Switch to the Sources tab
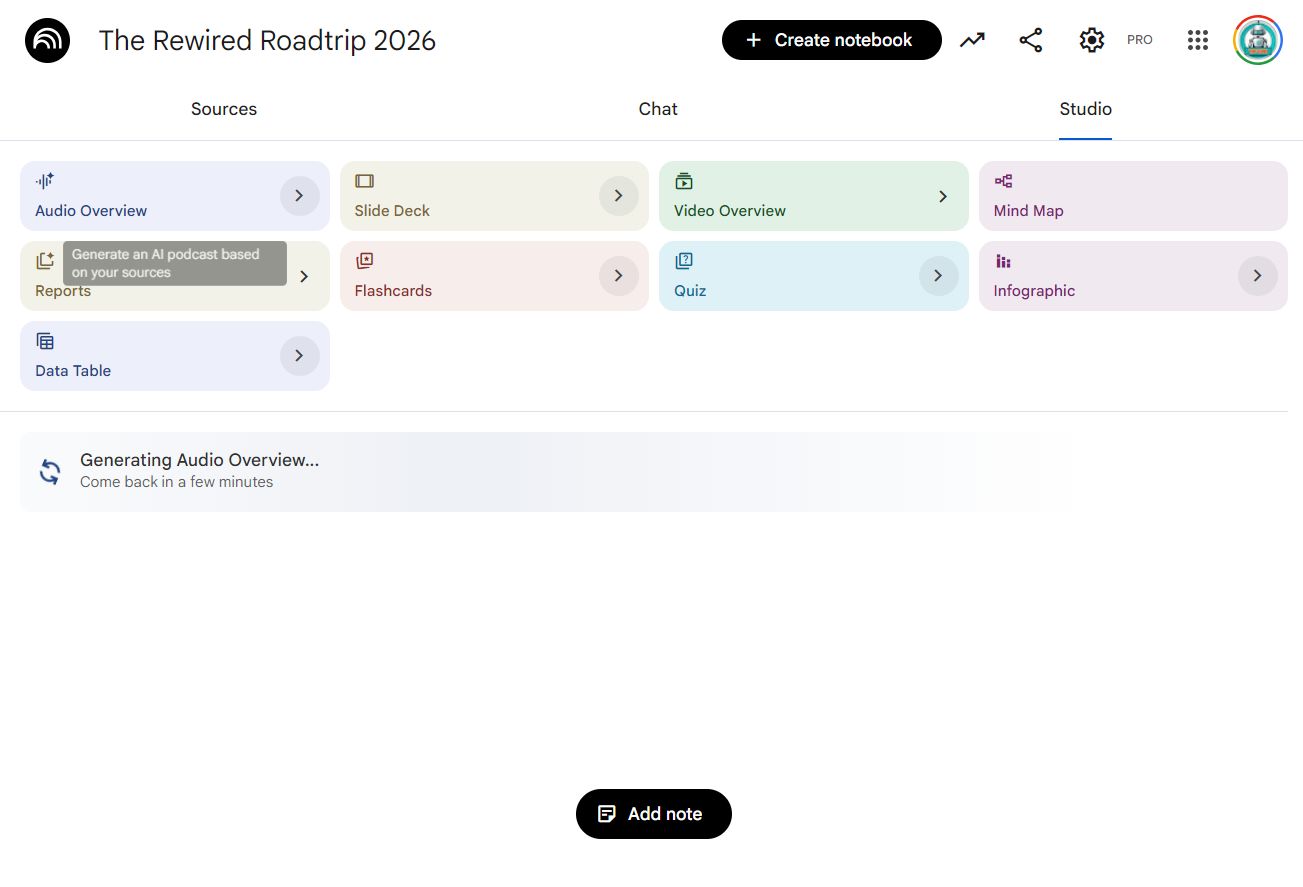 pos(224,109)
